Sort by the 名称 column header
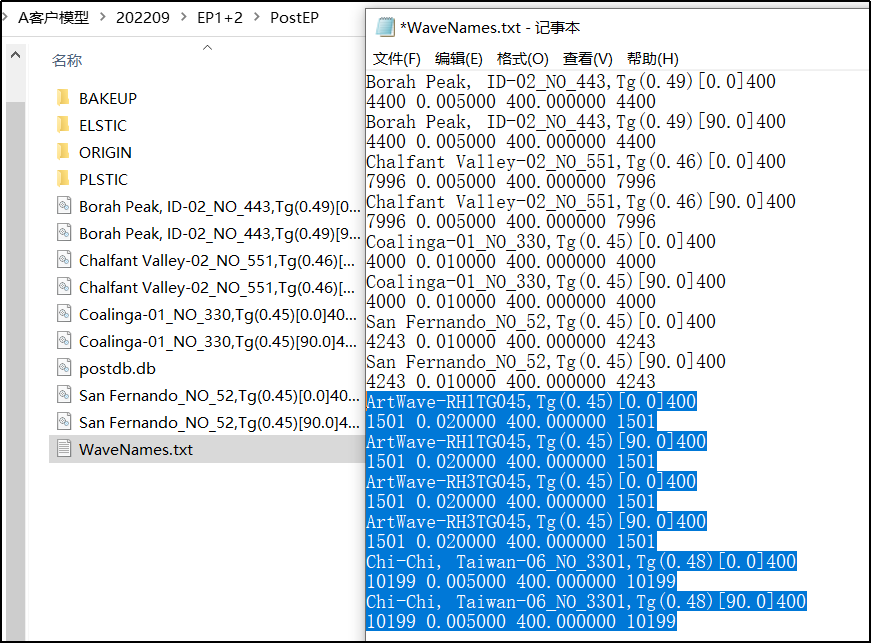Viewport: 871px width, 644px height. click(67, 60)
